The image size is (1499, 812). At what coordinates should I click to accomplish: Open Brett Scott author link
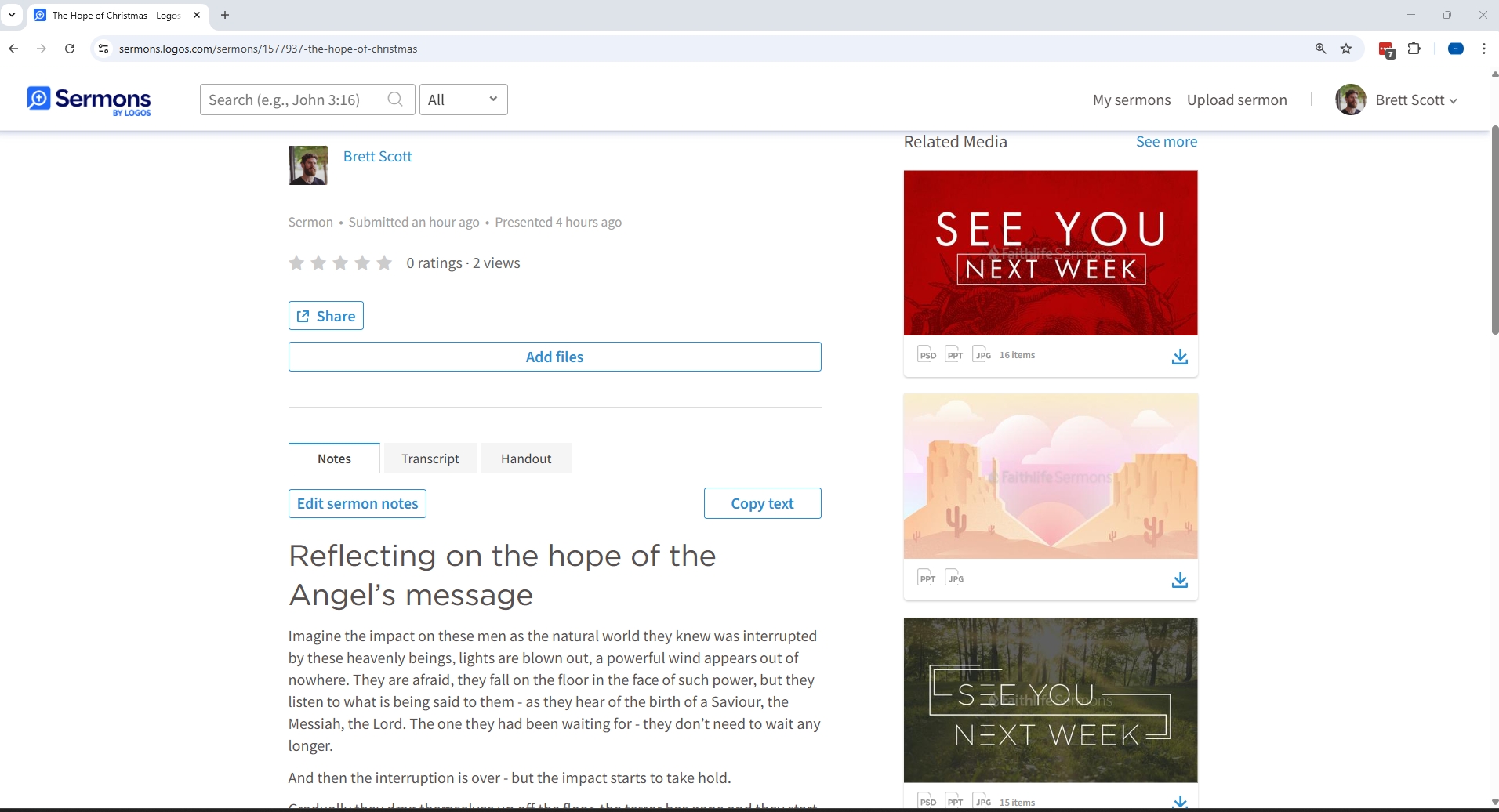coord(377,156)
